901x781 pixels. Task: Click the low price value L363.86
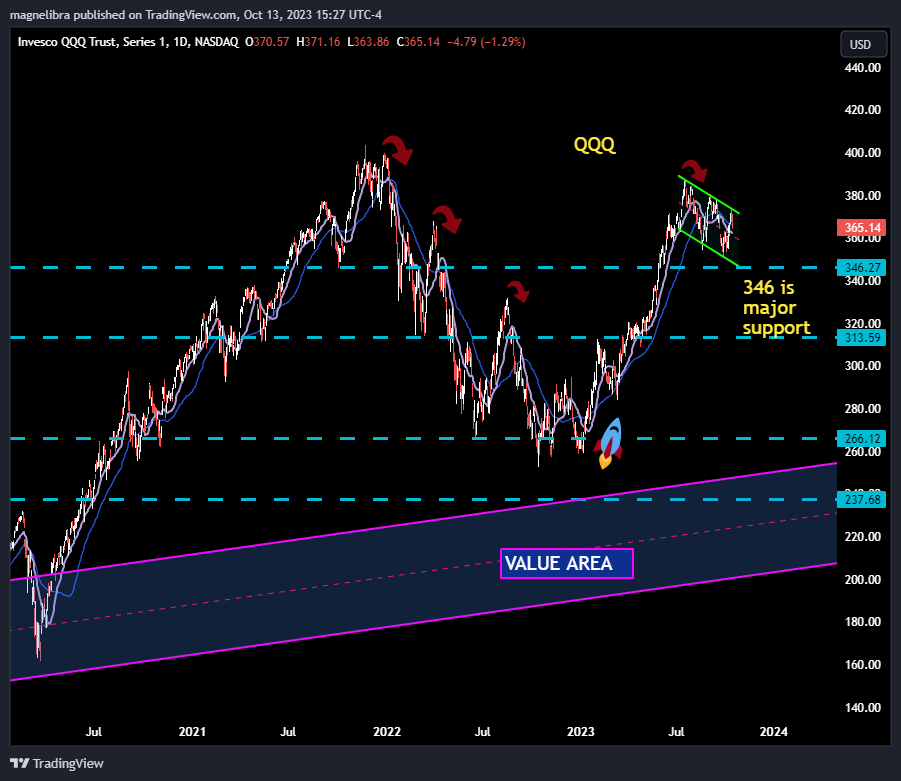tap(368, 42)
